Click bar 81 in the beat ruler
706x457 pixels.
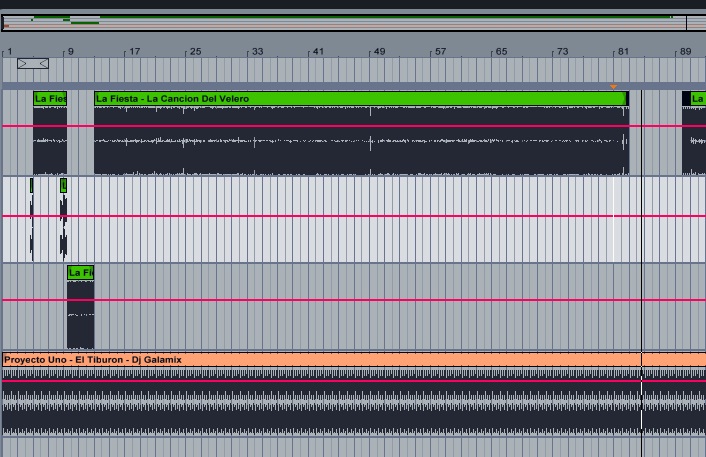click(623, 51)
